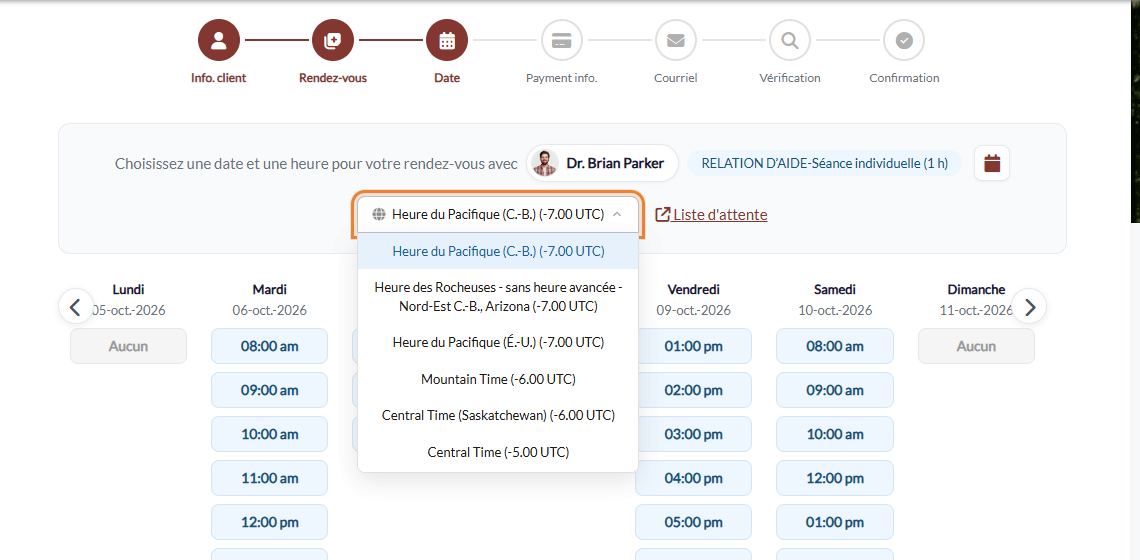Open the calendar date picker icon
The height and width of the screenshot is (560, 1140).
992,163
